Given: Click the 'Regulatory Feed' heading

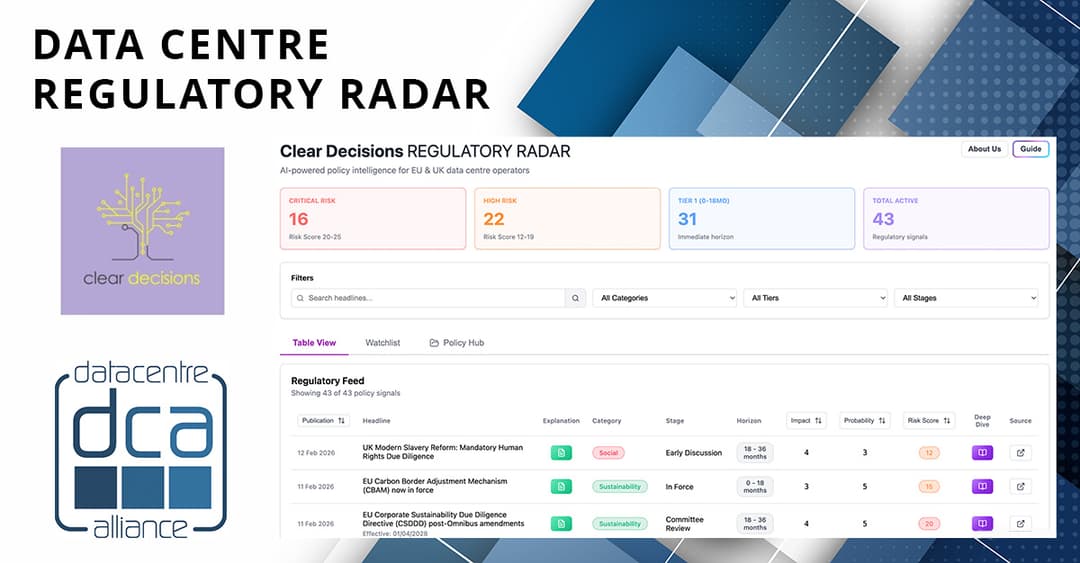Looking at the screenshot, I should [327, 380].
